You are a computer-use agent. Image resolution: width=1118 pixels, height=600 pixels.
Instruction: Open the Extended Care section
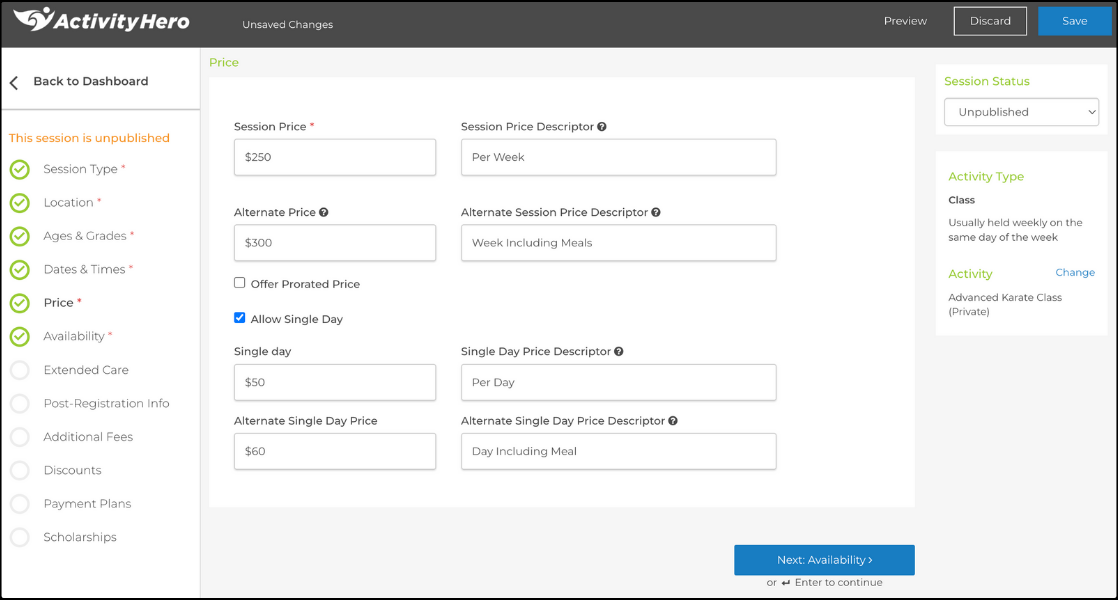coord(86,370)
